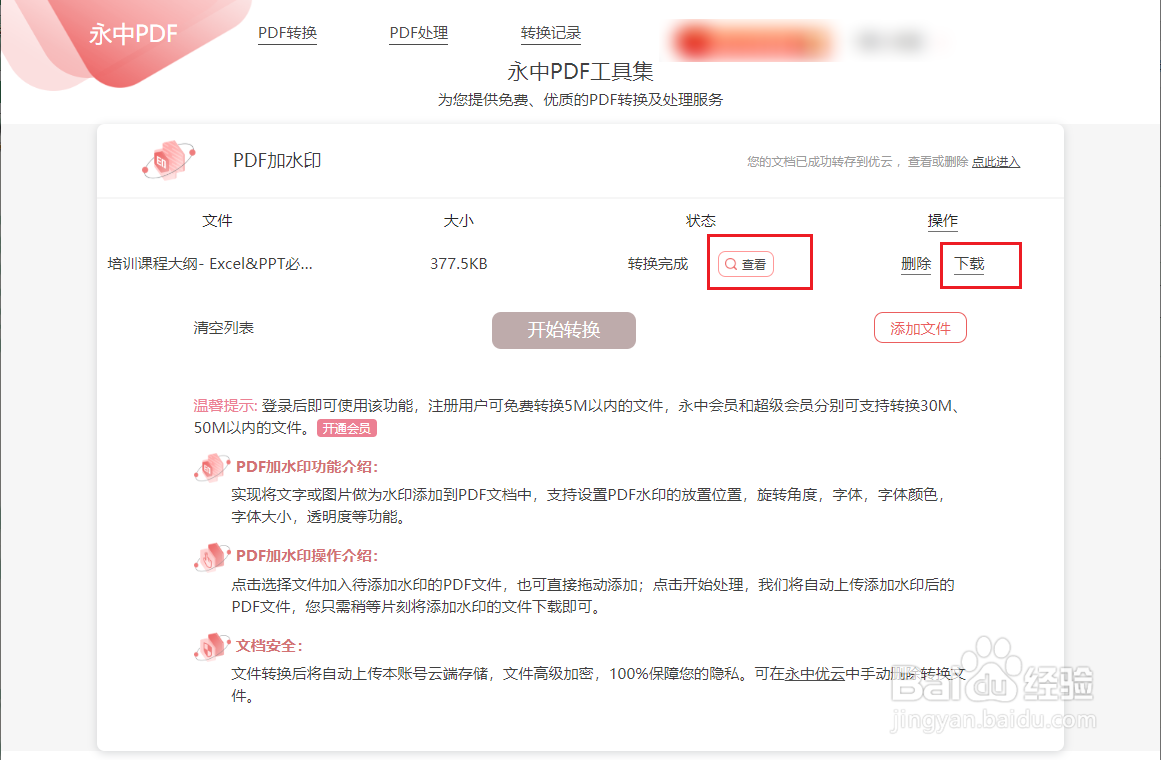Open the PDF转换 menu
Image resolution: width=1161 pixels, height=760 pixels.
[x=287, y=33]
